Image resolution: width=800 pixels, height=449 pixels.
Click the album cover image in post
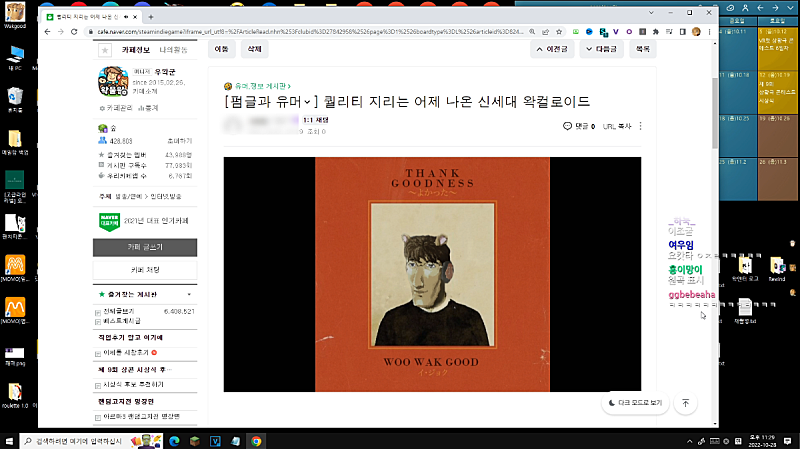(432, 275)
